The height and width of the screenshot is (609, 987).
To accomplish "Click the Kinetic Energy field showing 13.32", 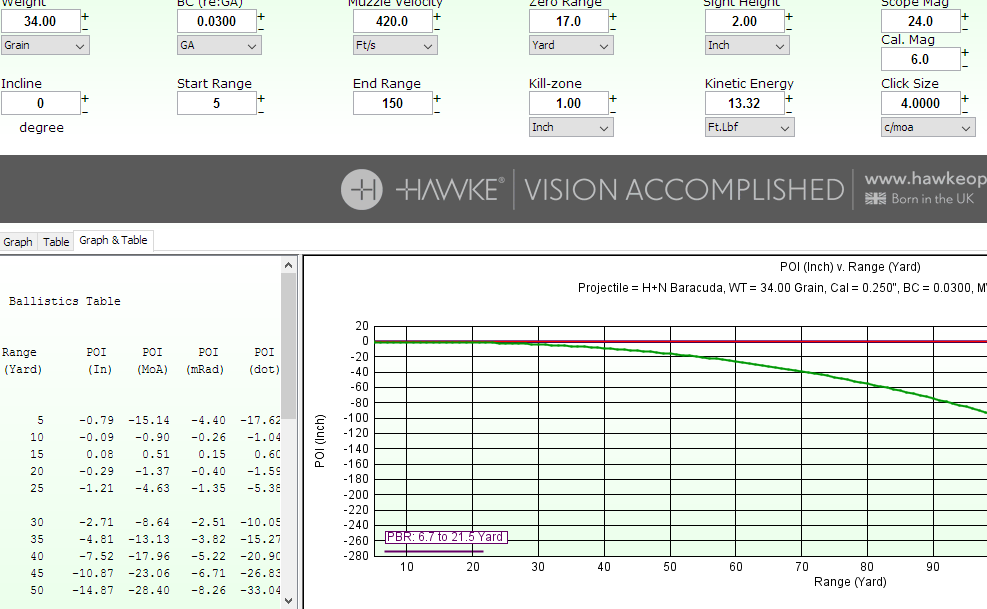I will [x=744, y=103].
